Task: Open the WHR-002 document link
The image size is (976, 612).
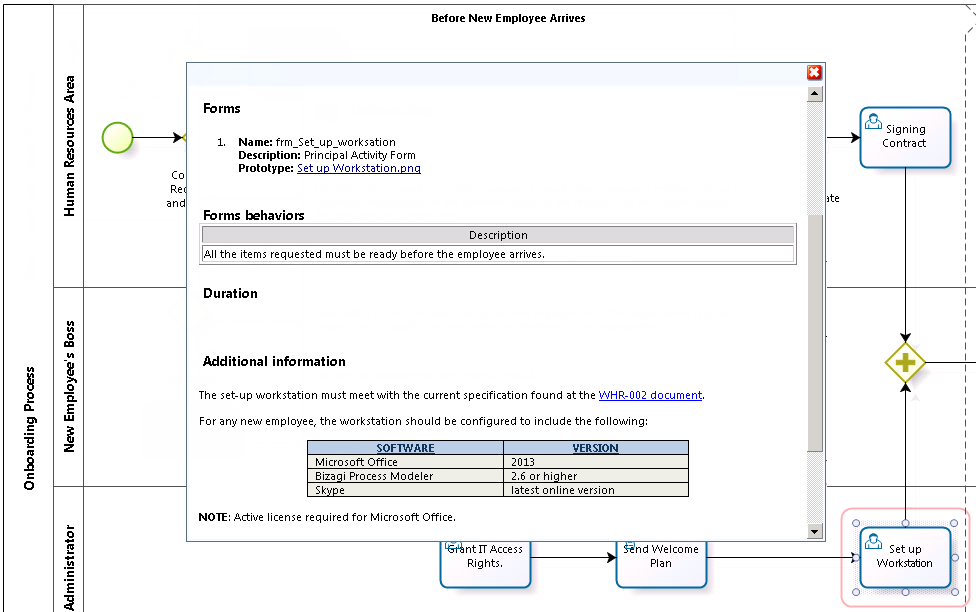Action: tap(650, 395)
